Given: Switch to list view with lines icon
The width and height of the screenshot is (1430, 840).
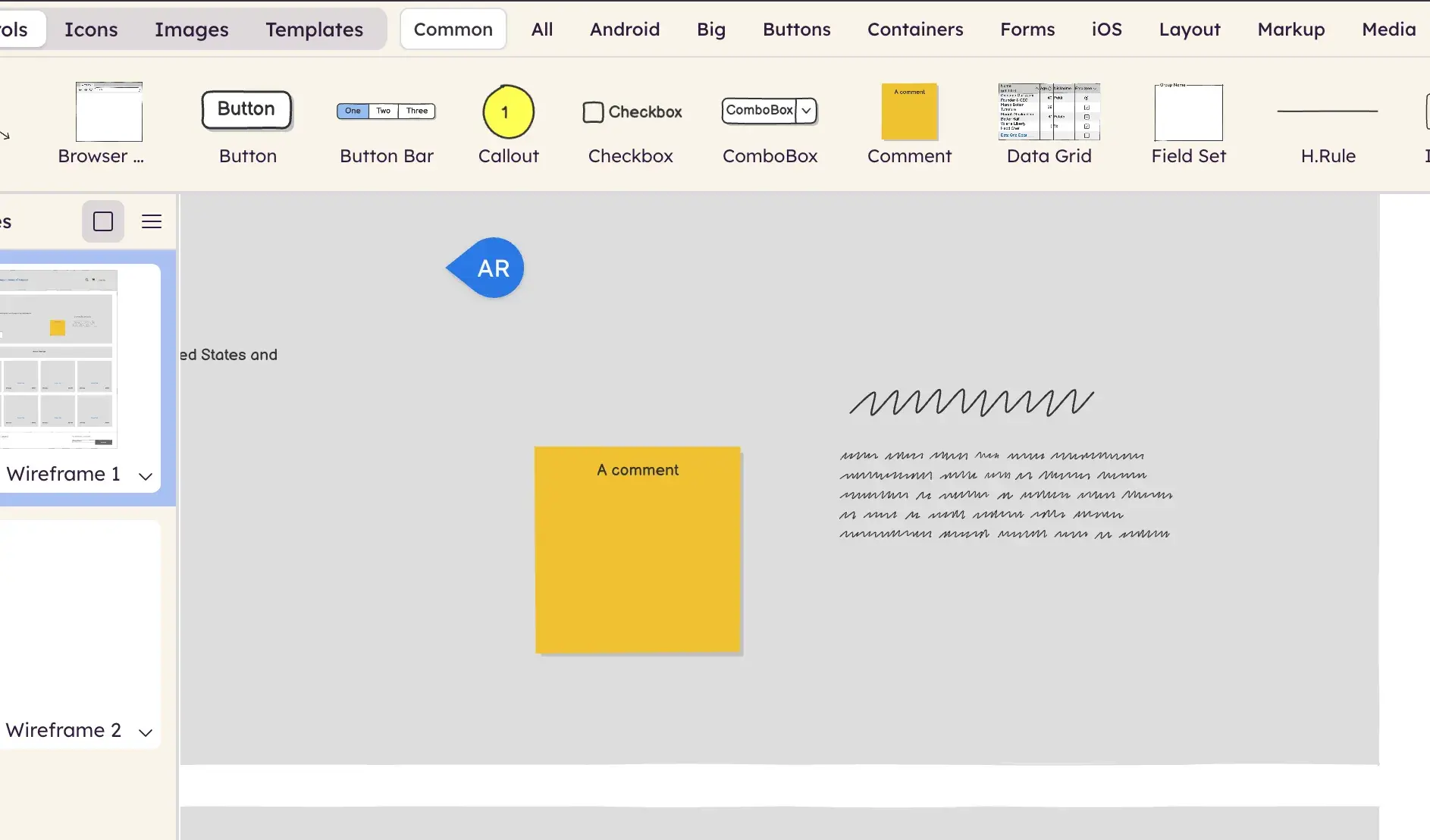Looking at the screenshot, I should tap(152, 221).
